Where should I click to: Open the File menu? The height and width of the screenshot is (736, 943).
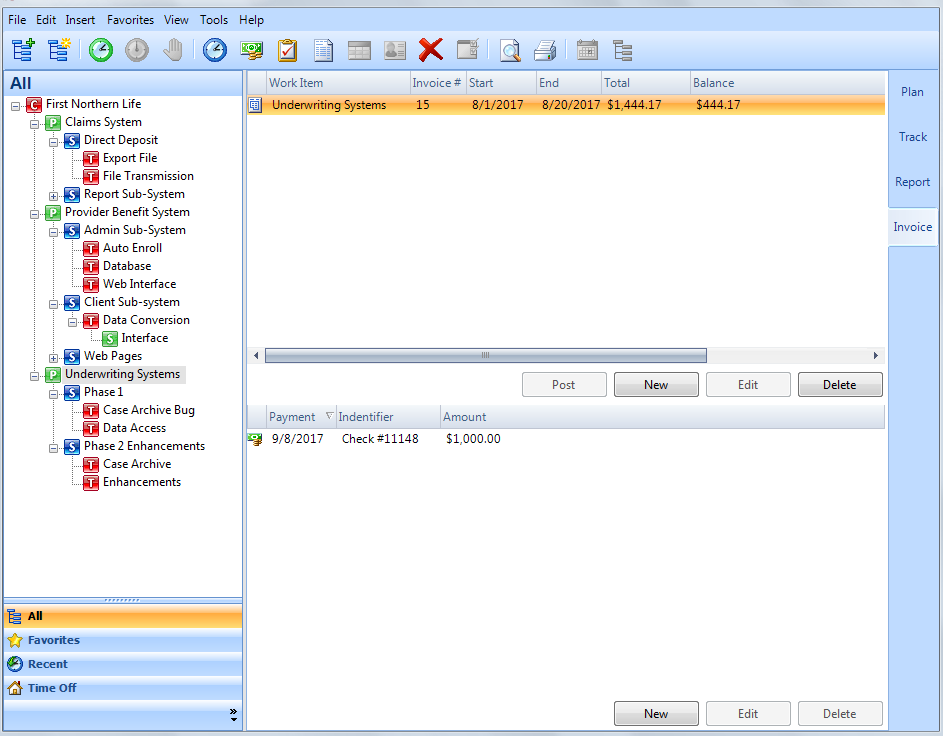coord(17,20)
